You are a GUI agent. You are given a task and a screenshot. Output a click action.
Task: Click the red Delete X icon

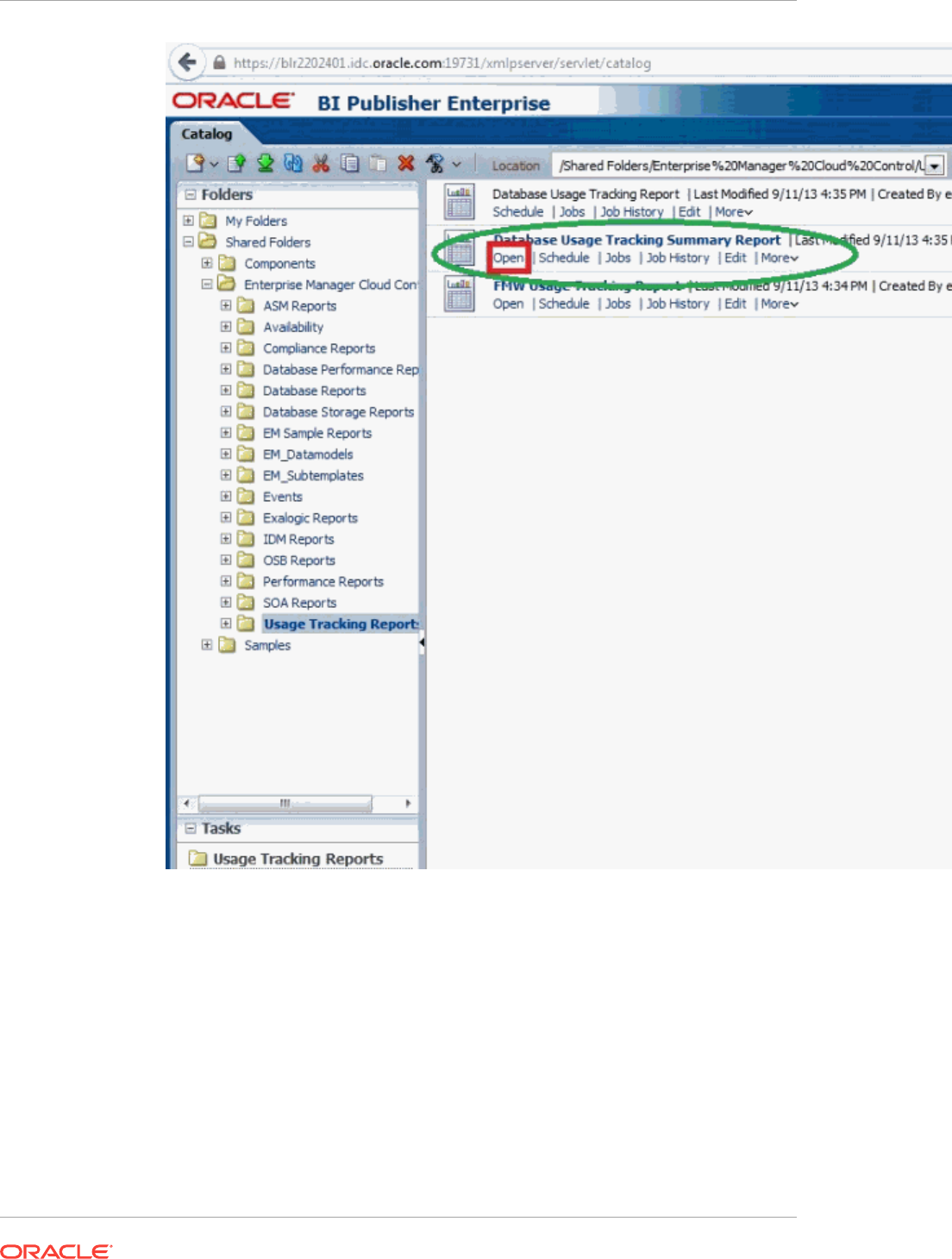406,163
